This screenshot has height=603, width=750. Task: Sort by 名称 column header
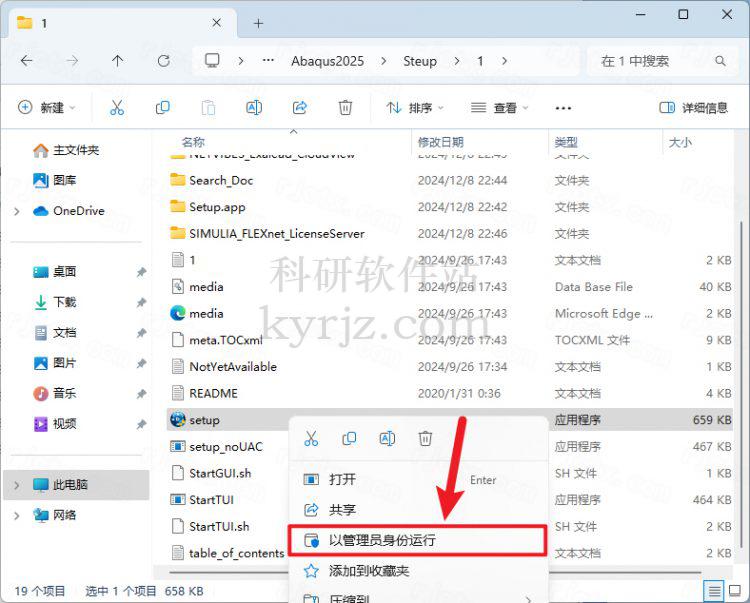point(193,142)
